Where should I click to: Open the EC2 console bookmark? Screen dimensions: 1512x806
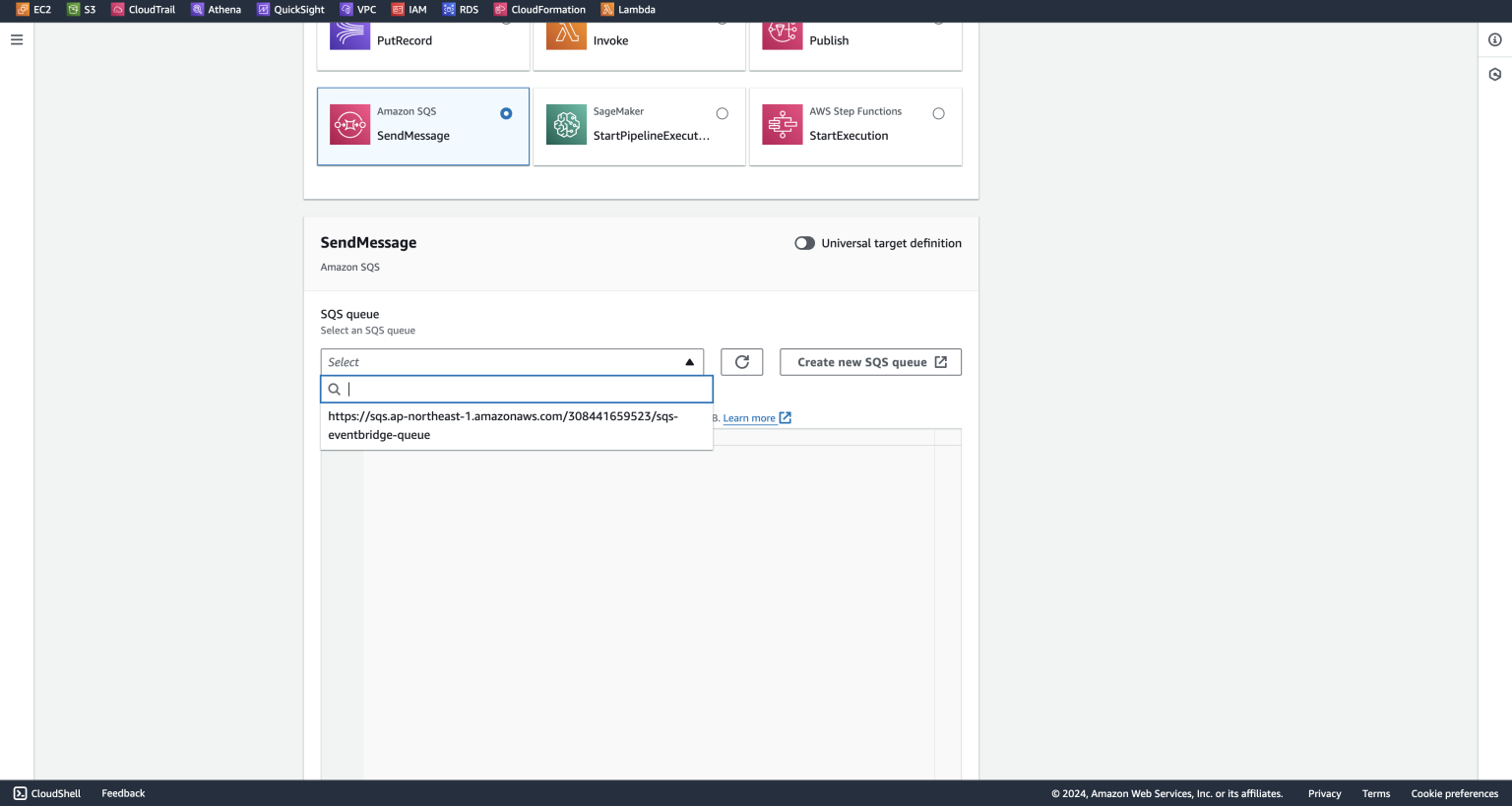[x=32, y=9]
